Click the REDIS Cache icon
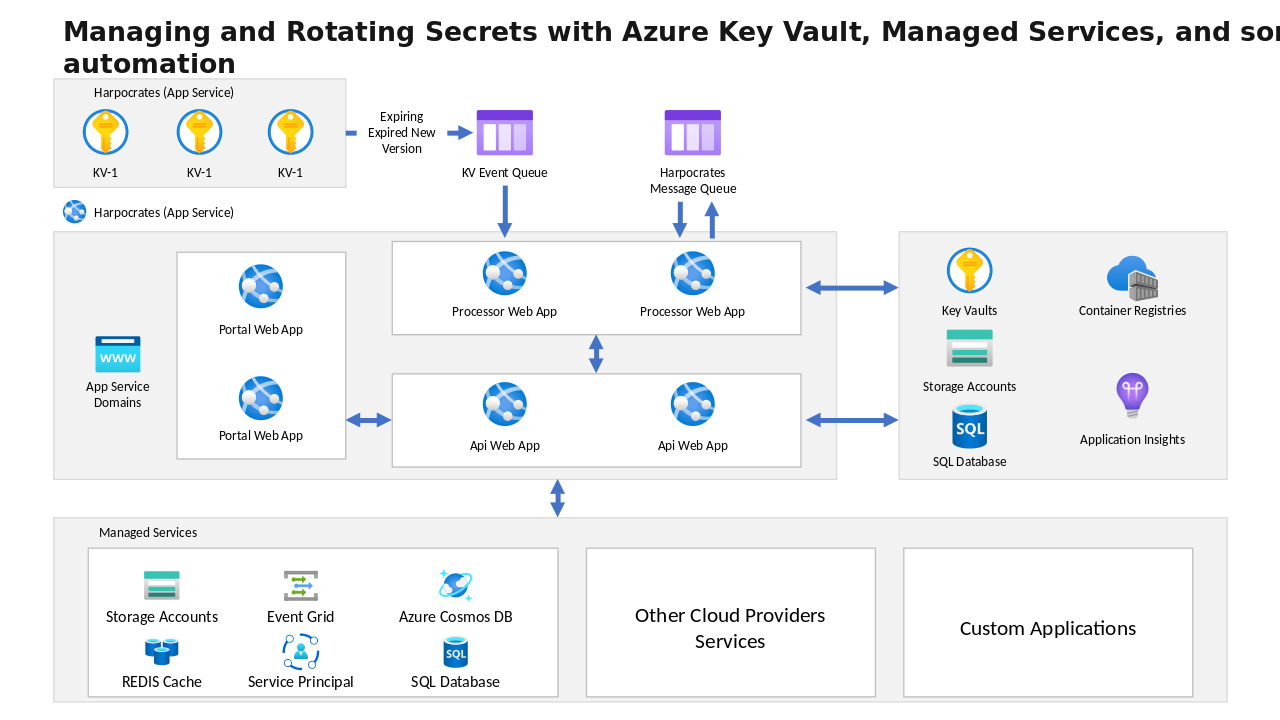The height and width of the screenshot is (720, 1280). [x=162, y=652]
